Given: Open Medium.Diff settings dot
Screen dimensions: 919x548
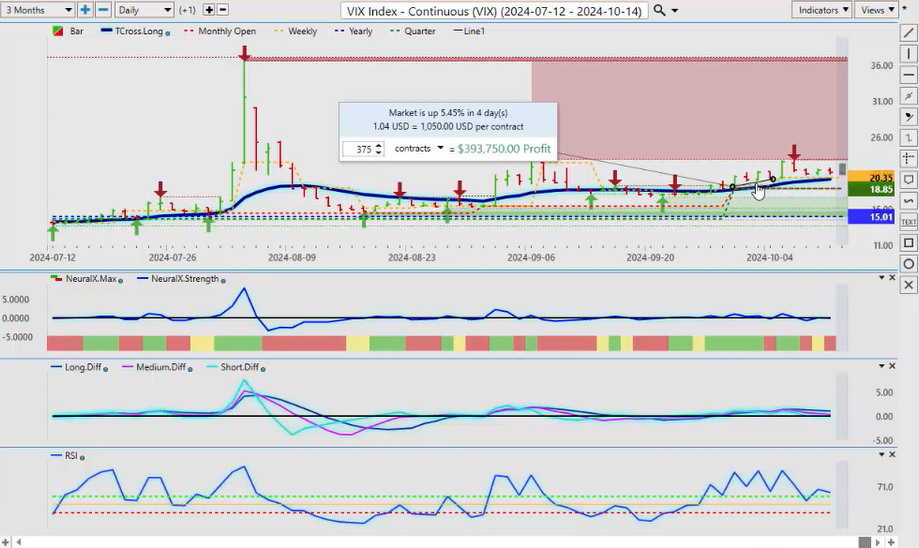Looking at the screenshot, I should coord(190,369).
